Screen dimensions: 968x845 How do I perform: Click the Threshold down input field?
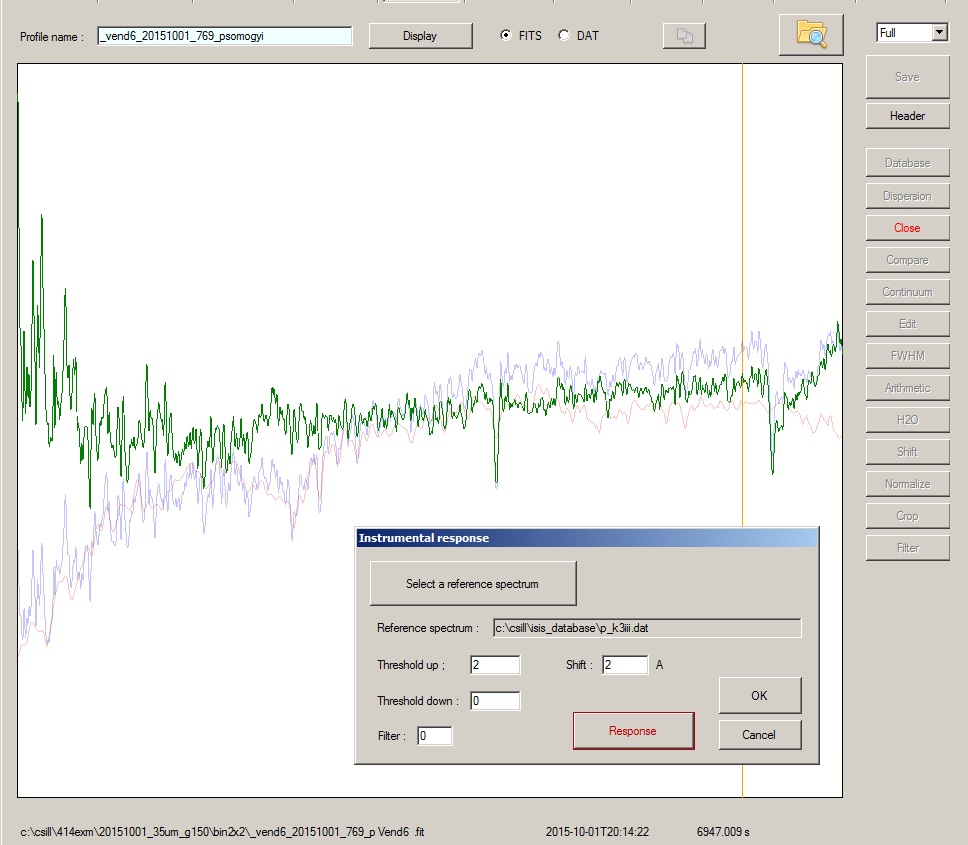tap(495, 701)
